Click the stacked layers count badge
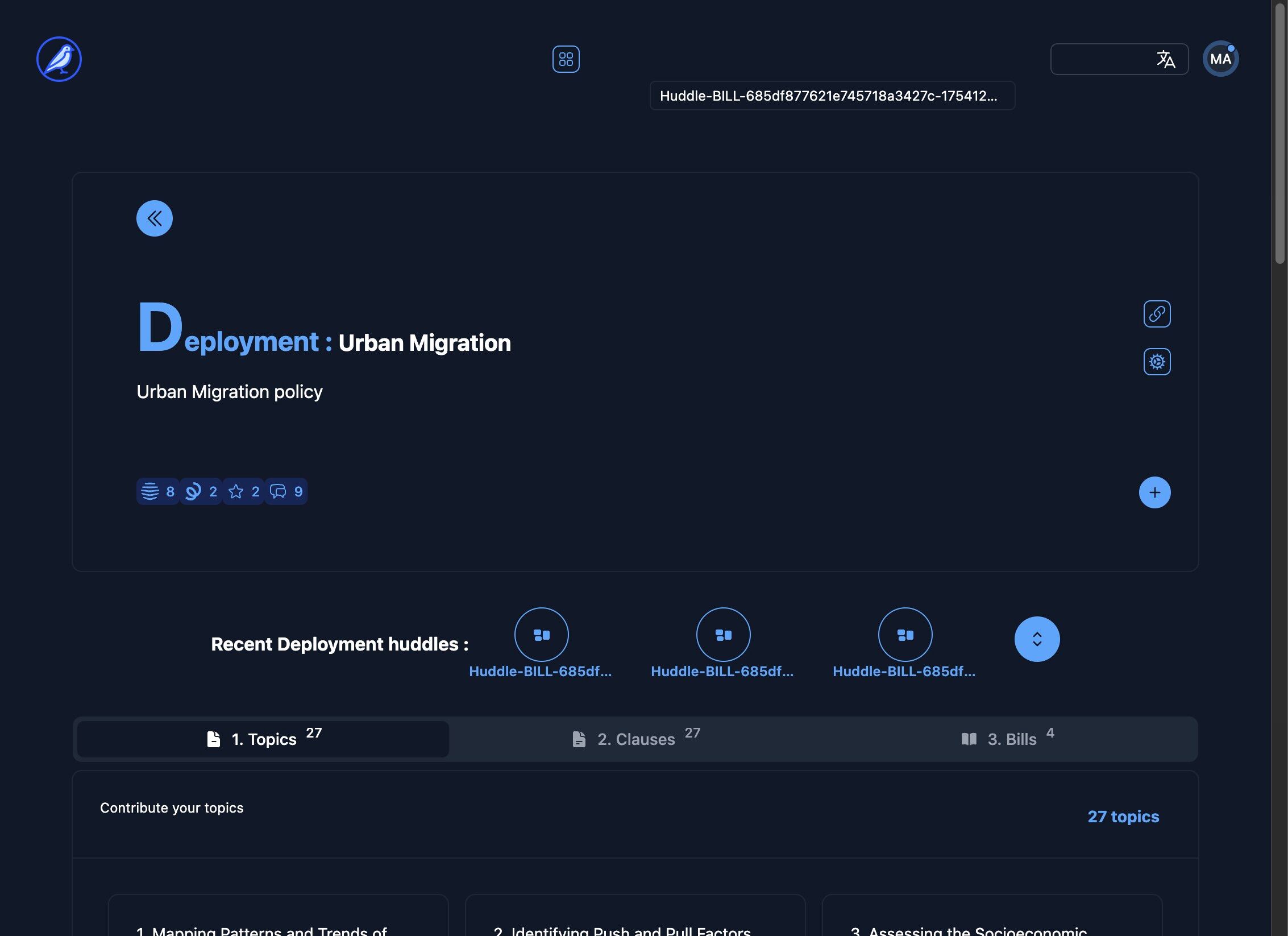This screenshot has height=936, width=1288. [157, 491]
